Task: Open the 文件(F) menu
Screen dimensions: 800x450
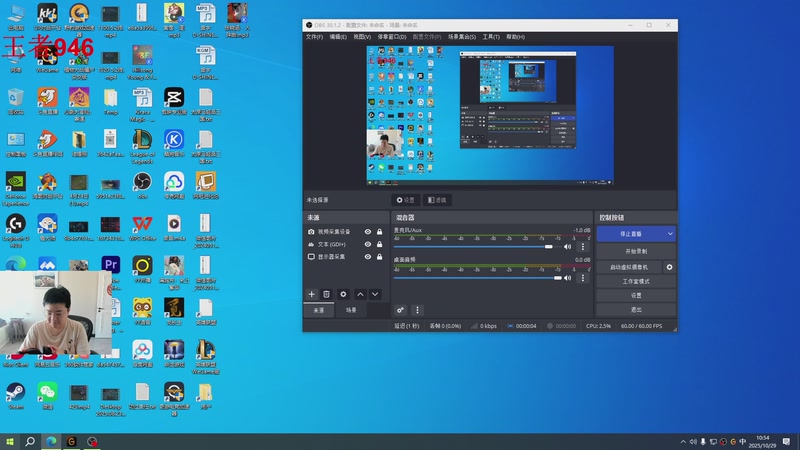Action: tap(314, 37)
